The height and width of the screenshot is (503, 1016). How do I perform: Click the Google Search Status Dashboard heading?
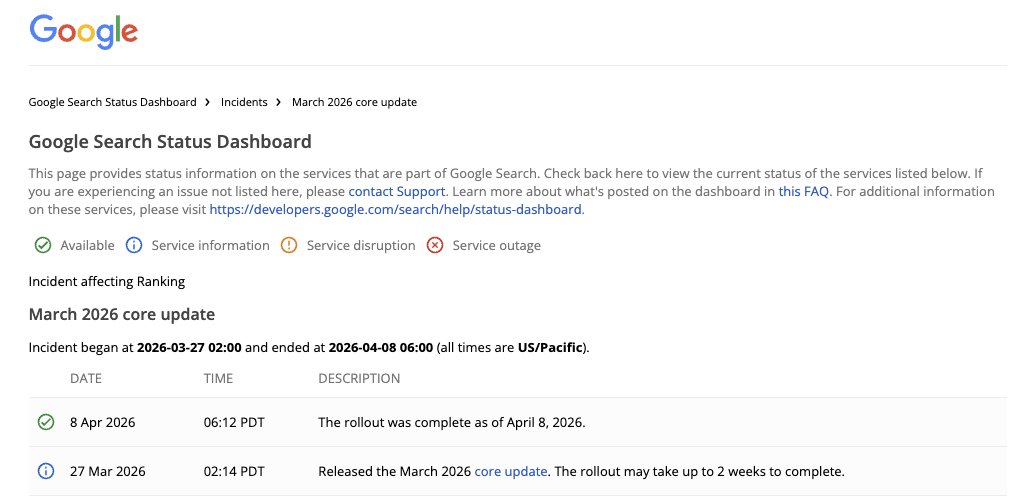(170, 142)
